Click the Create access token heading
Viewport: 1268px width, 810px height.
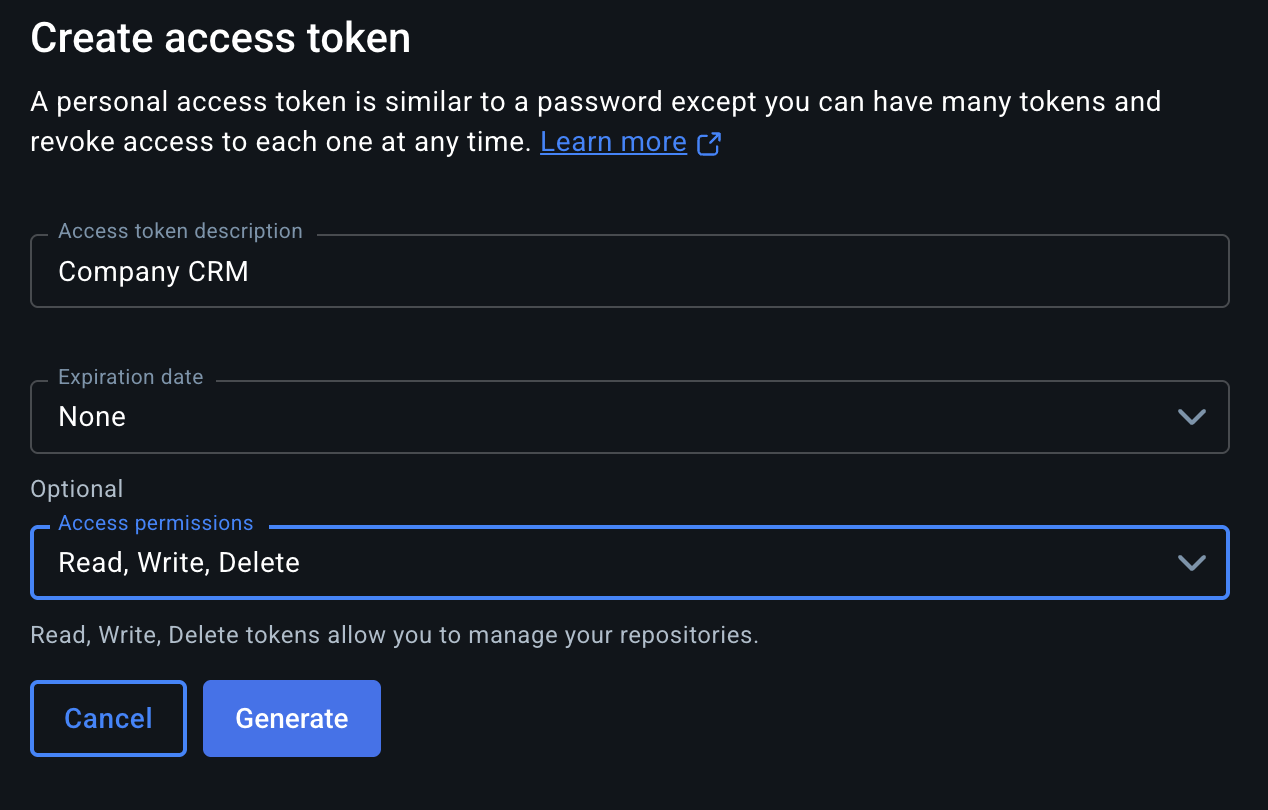coord(220,37)
